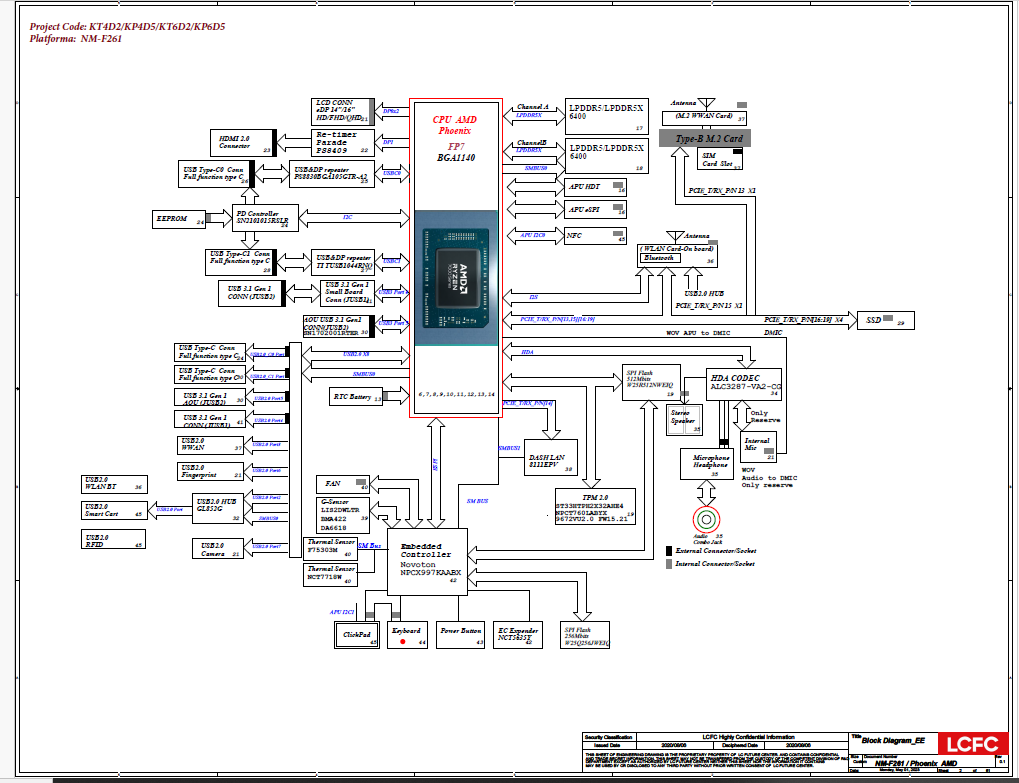Click the SSD block
The image size is (1019, 783).
click(x=886, y=320)
